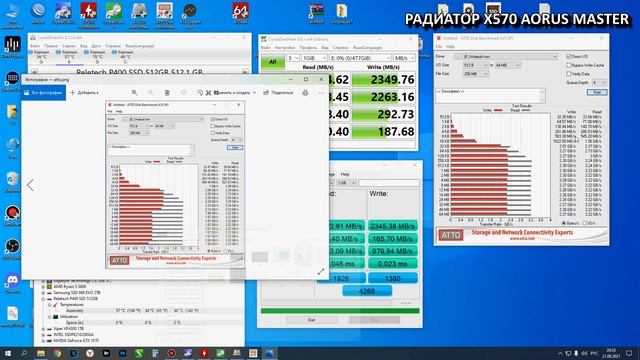Open the Help menu in AS SSD window
Image resolution: width=640 pixels, height=360 pixels.
(x=345, y=174)
